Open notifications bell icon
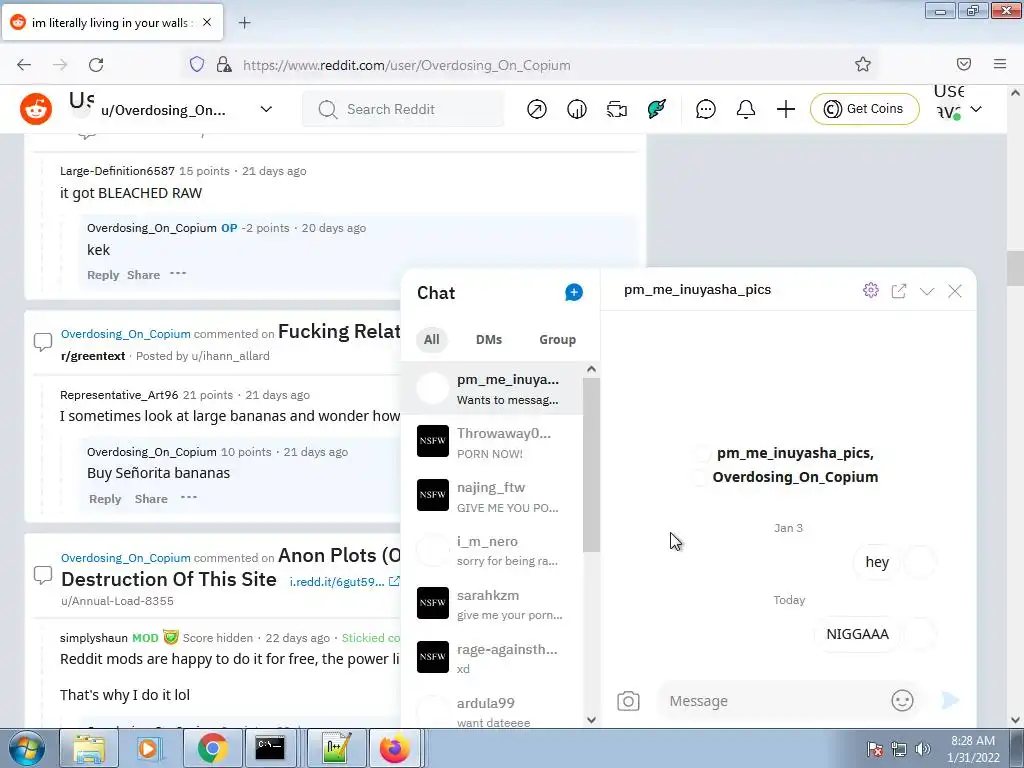 click(746, 109)
